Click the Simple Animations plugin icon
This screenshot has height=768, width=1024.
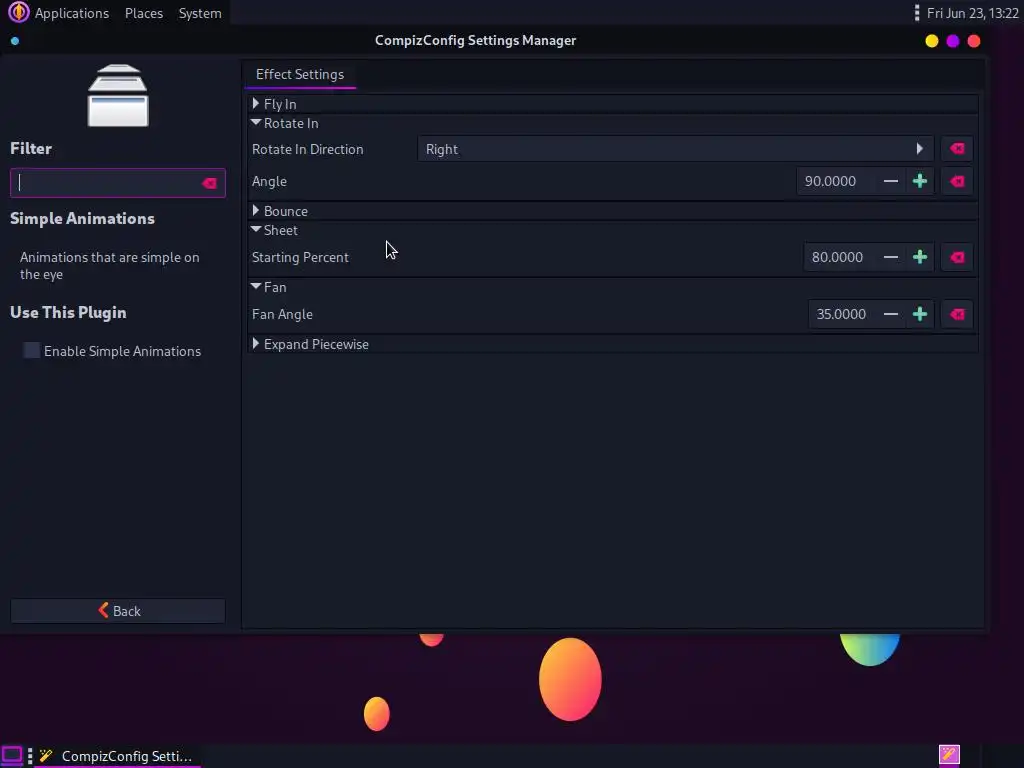(x=118, y=95)
